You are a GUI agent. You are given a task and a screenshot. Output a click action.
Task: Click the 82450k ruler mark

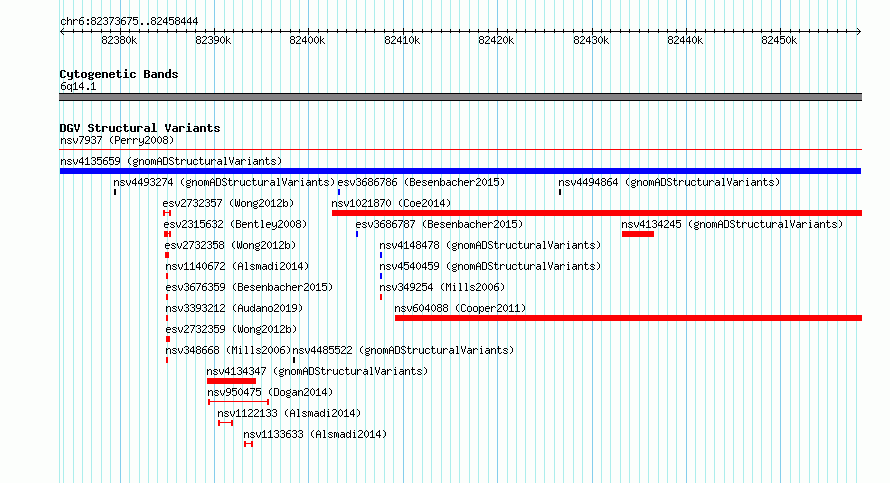(x=780, y=40)
